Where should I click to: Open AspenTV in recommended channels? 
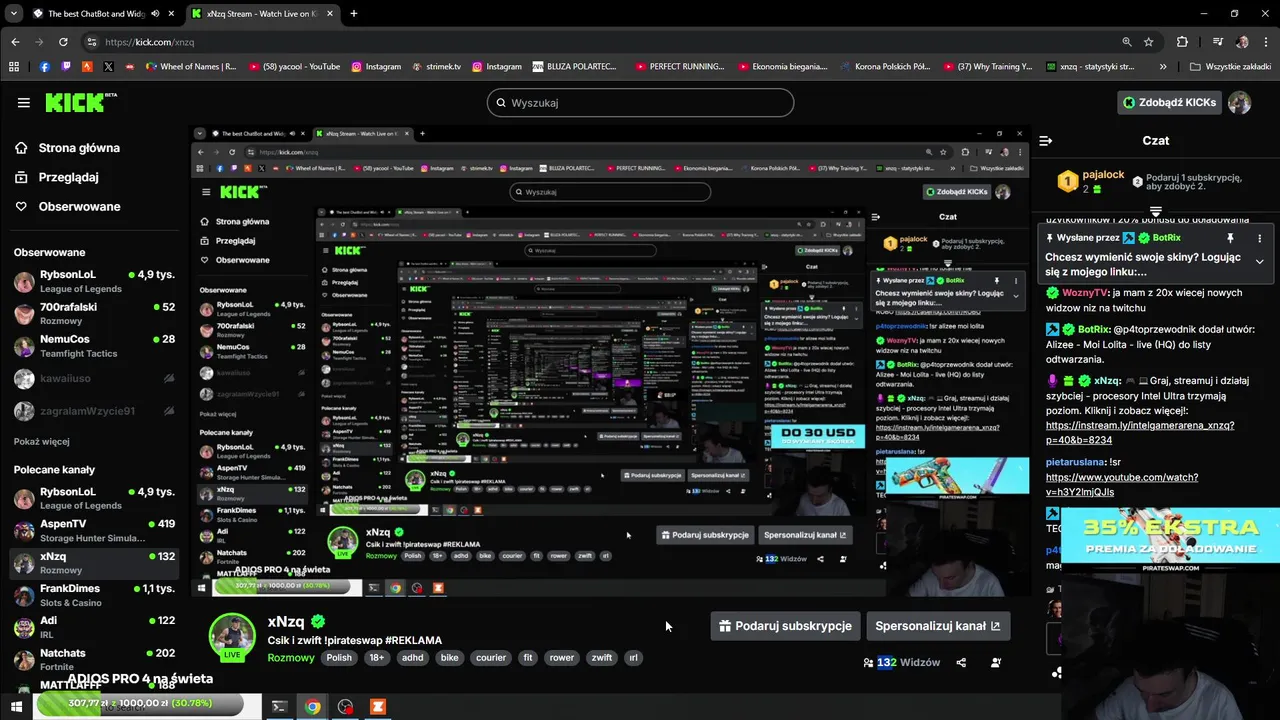click(x=94, y=530)
